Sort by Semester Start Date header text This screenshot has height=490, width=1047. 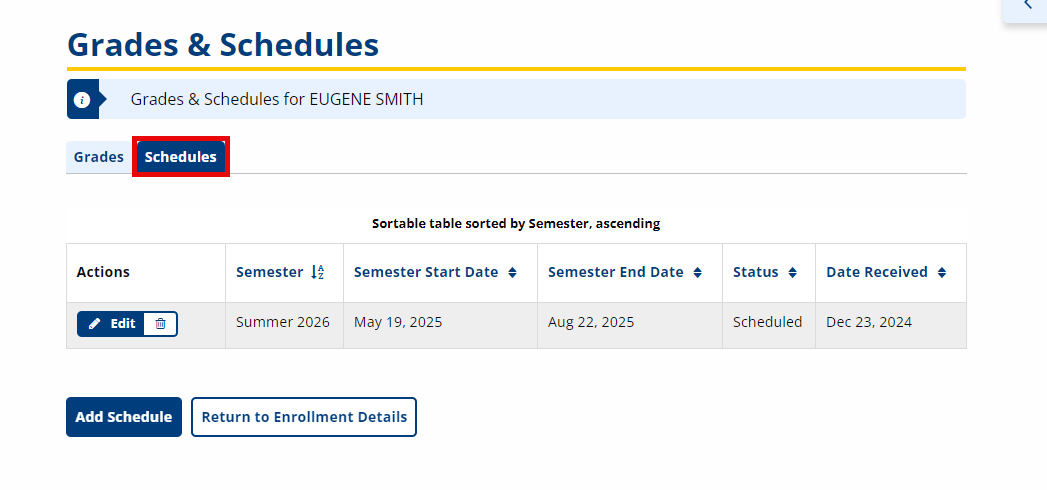(x=426, y=272)
